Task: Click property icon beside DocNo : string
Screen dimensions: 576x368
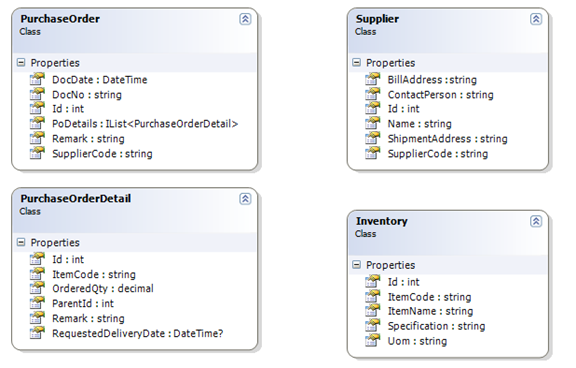Action: (37, 94)
